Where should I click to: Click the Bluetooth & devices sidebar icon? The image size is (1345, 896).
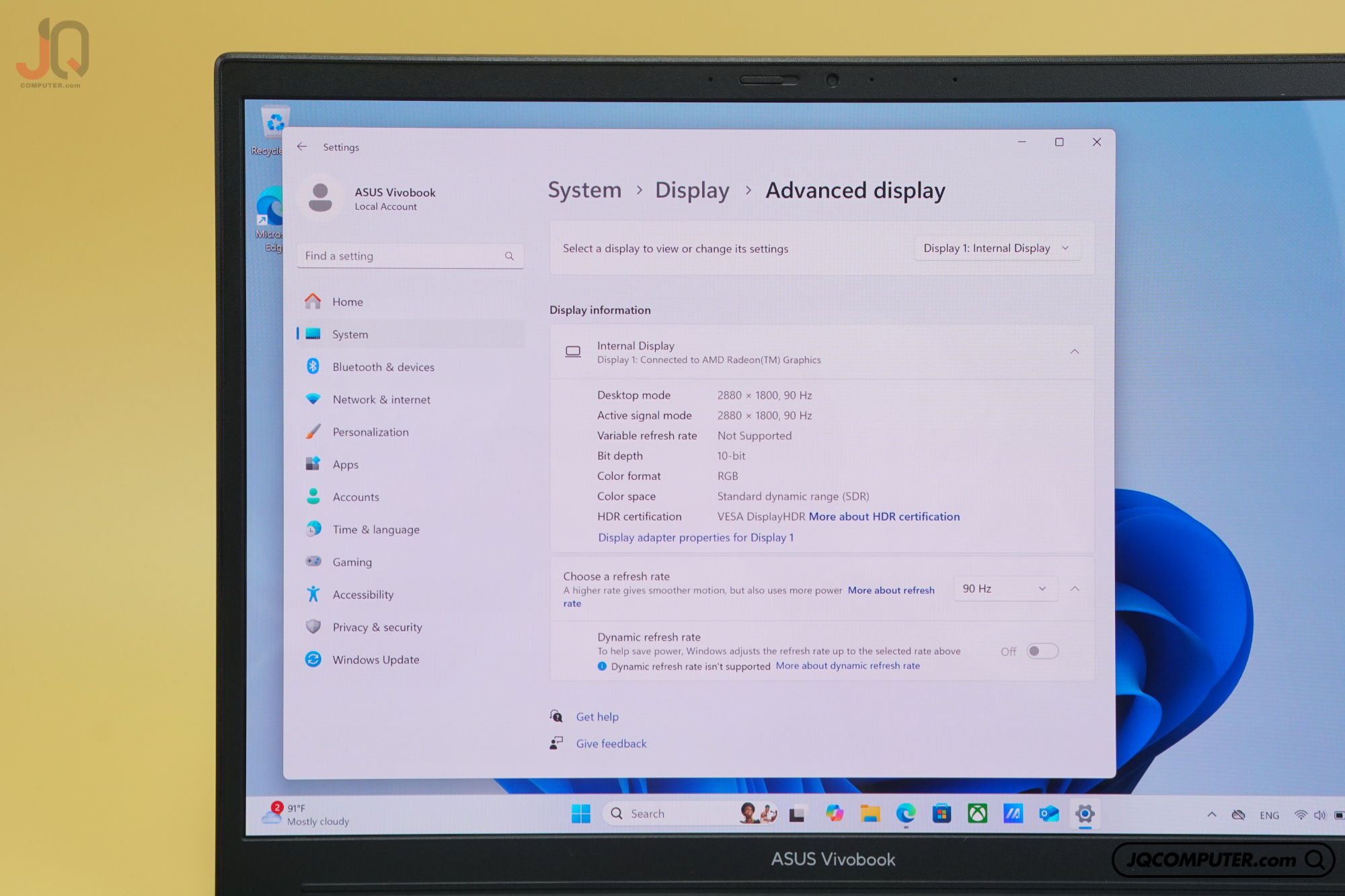point(313,366)
